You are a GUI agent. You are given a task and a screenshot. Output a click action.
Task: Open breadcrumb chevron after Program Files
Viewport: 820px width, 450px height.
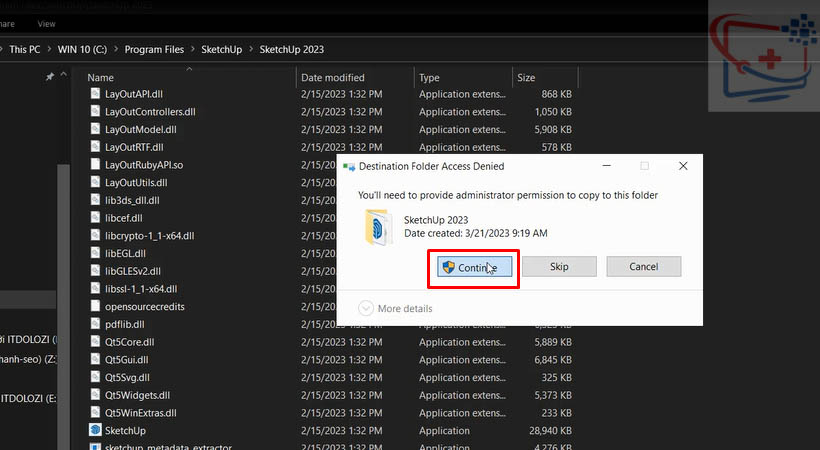pyautogui.click(x=193, y=49)
